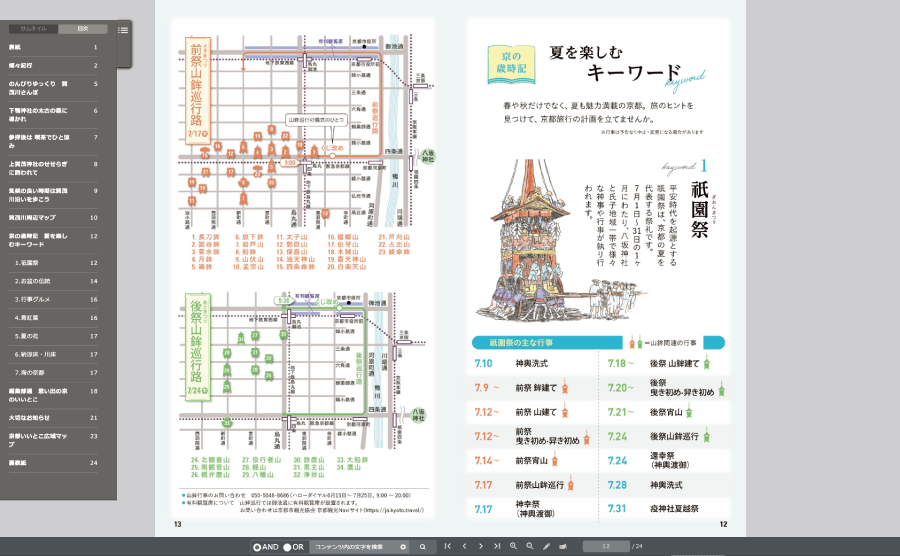
Task: Open the 賀茂川周辺マップ entry
Action: [53, 217]
